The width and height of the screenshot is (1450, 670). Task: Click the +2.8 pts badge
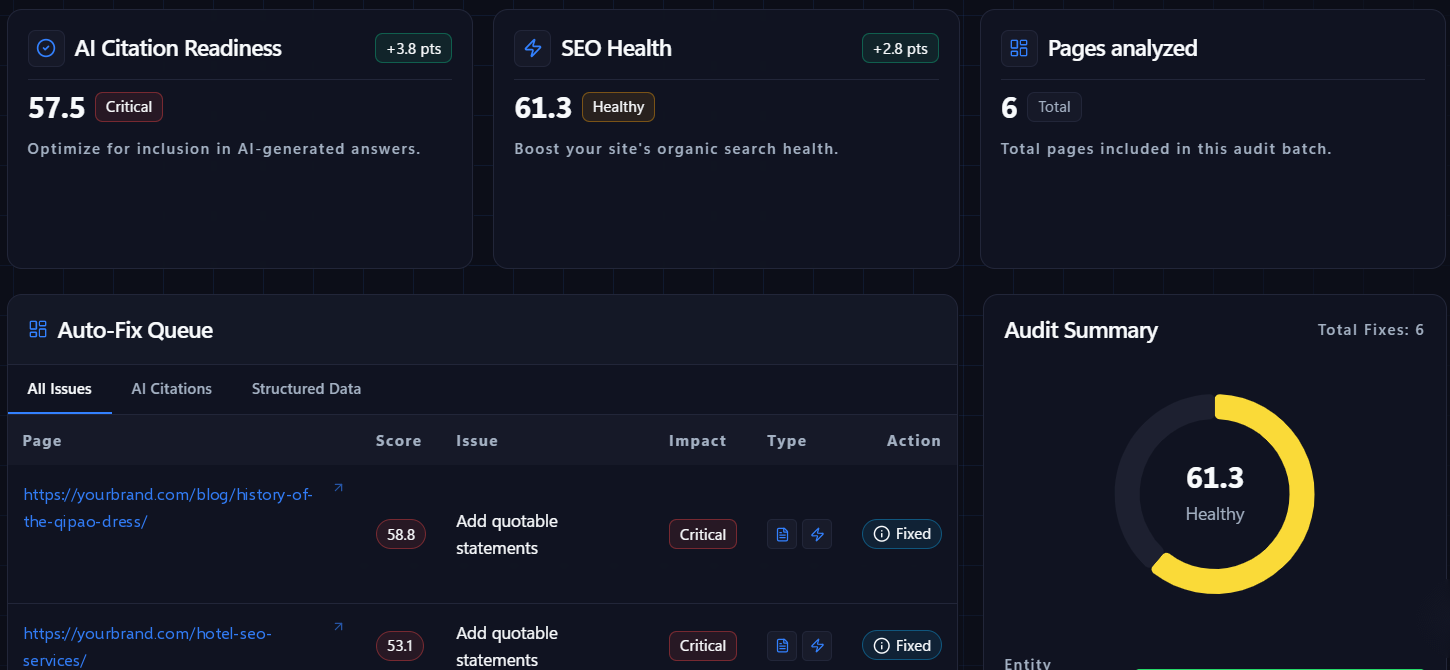point(900,49)
